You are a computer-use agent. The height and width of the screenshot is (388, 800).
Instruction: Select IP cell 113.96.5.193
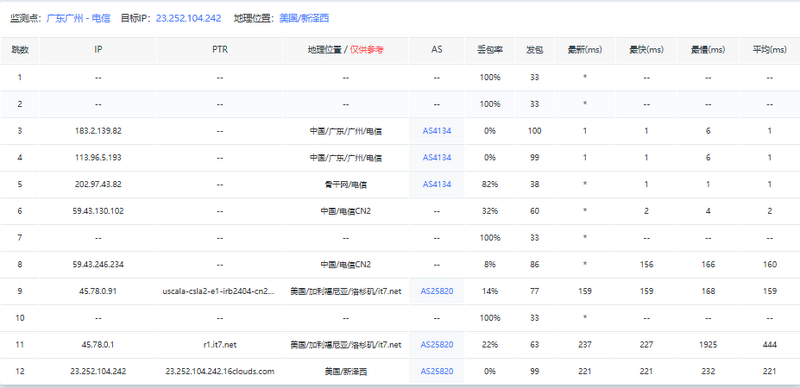pos(98,158)
